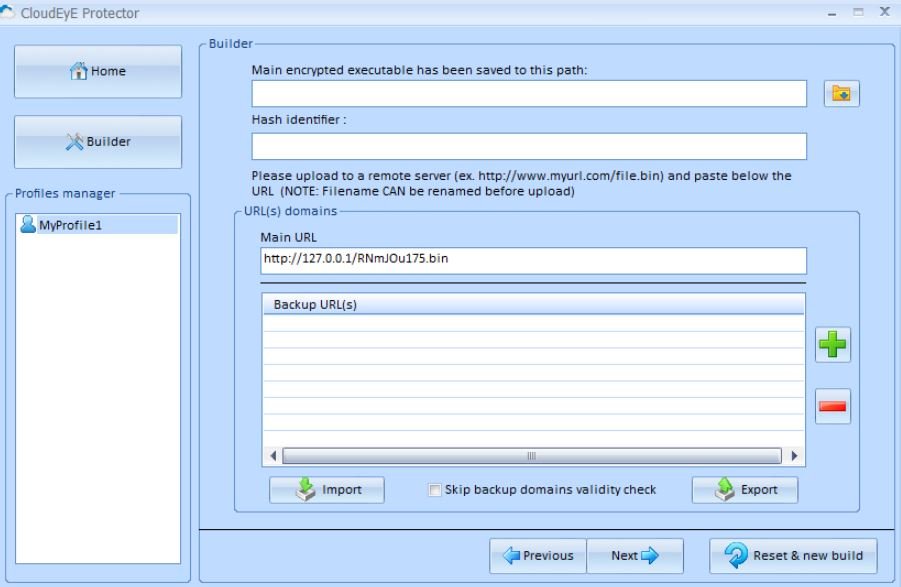Add a backup URL with green plus
901x587 pixels.
[833, 345]
